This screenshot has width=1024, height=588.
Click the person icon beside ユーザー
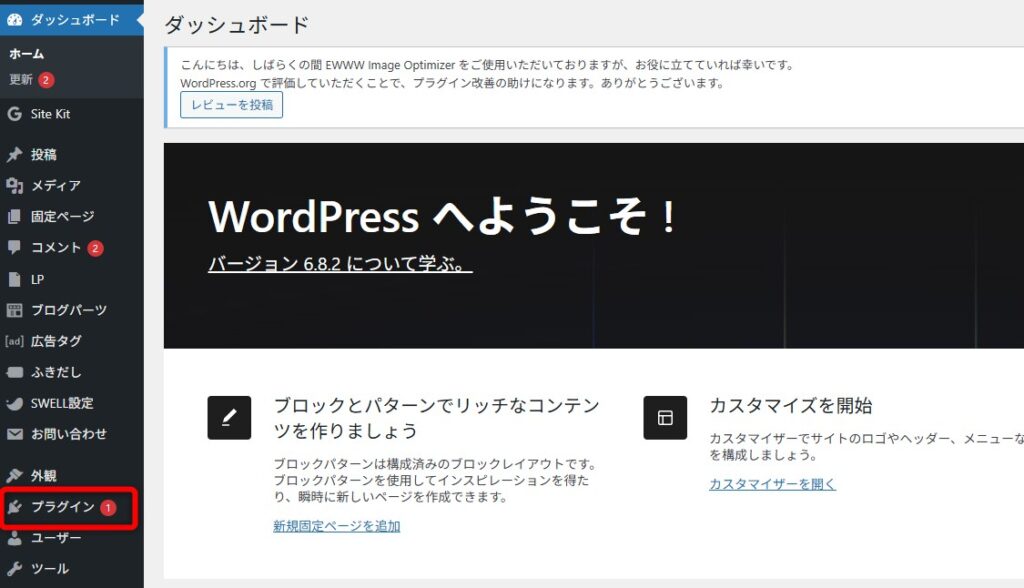tap(14, 538)
